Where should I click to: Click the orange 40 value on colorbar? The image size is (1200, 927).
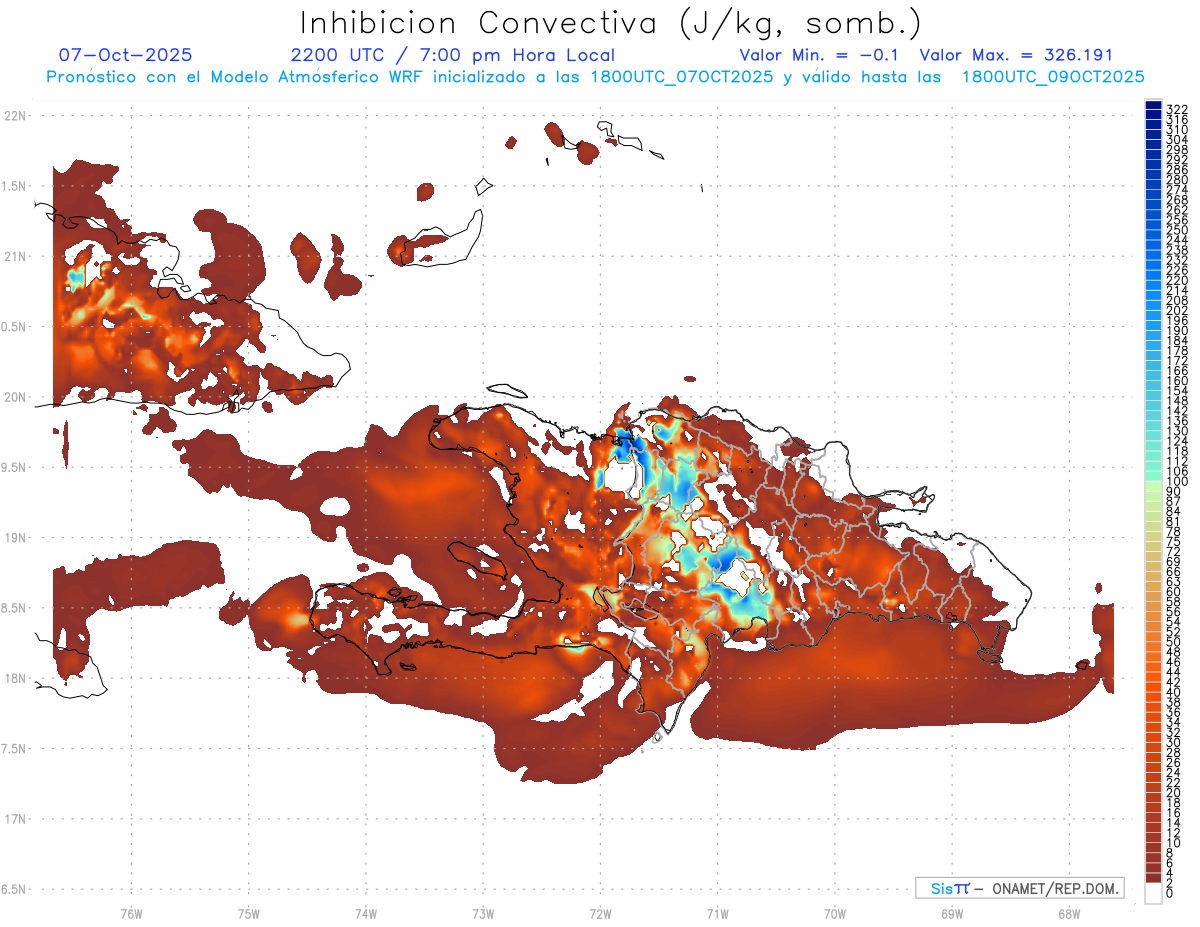pyautogui.click(x=1153, y=692)
